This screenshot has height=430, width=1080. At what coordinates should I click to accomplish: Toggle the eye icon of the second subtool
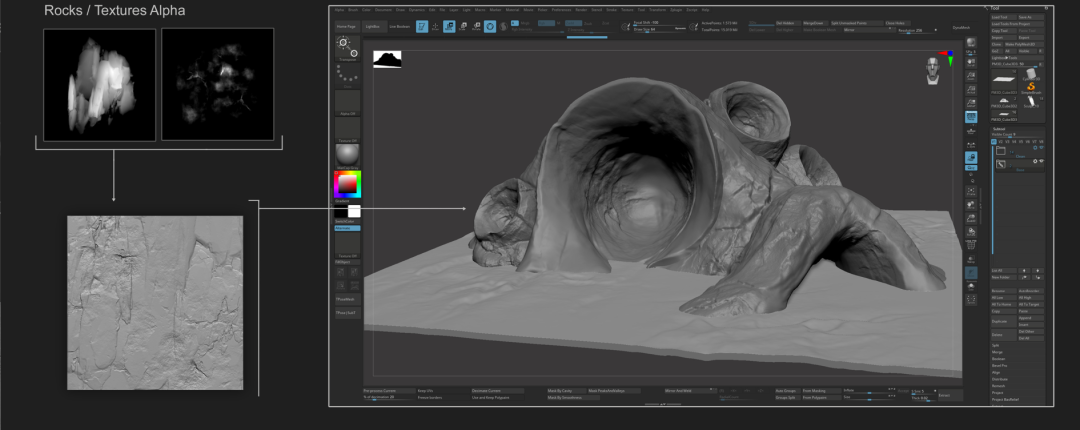(x=1041, y=161)
